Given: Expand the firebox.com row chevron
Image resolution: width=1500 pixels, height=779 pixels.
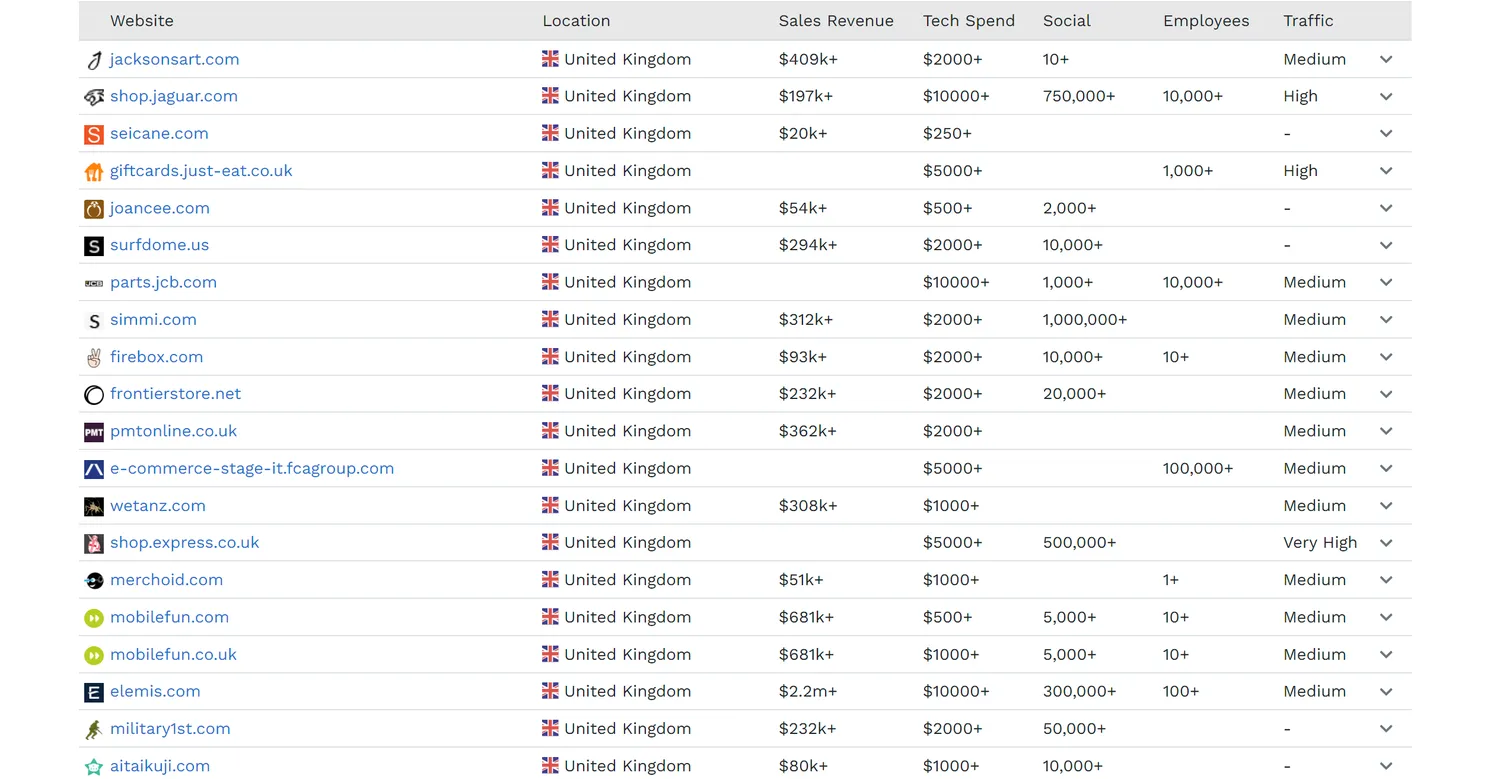Looking at the screenshot, I should pyautogui.click(x=1386, y=357).
